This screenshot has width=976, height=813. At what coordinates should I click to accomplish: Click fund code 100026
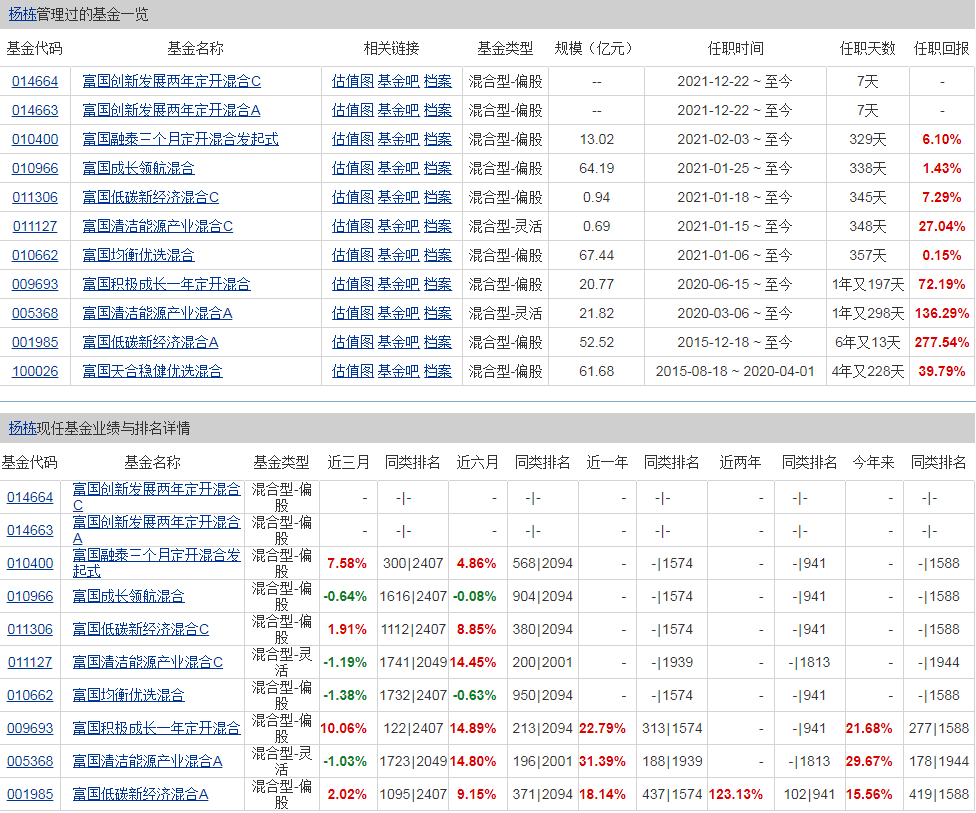coord(35,371)
